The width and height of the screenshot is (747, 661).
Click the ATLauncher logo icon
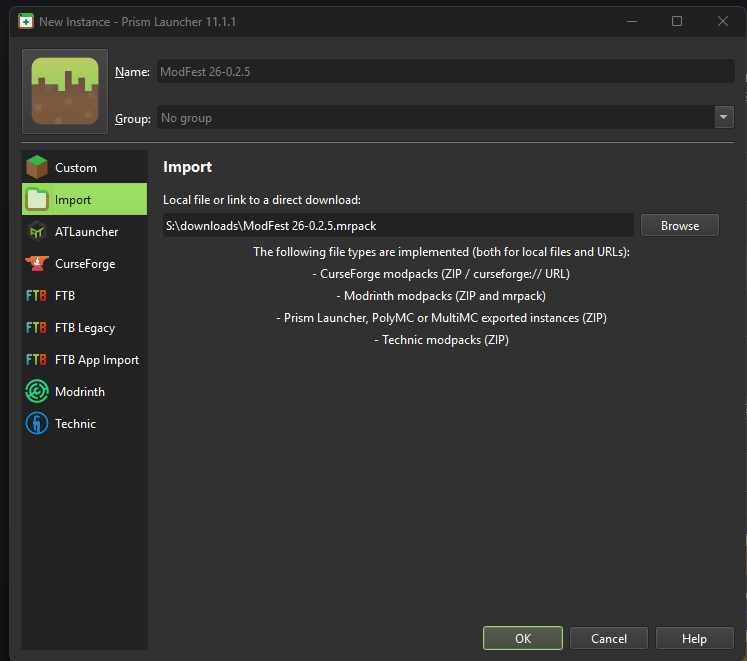37,232
